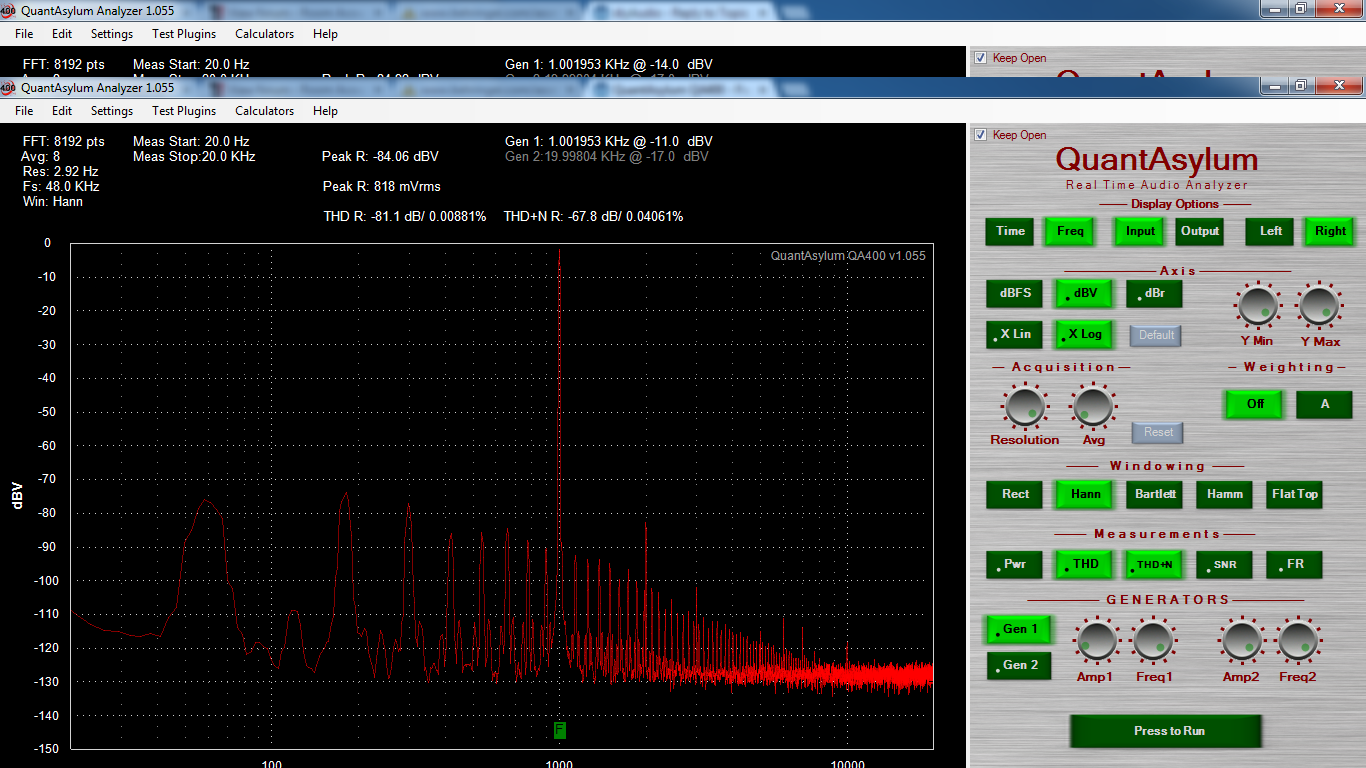Open the front window Edit menu
Image resolution: width=1366 pixels, height=768 pixels.
click(62, 111)
